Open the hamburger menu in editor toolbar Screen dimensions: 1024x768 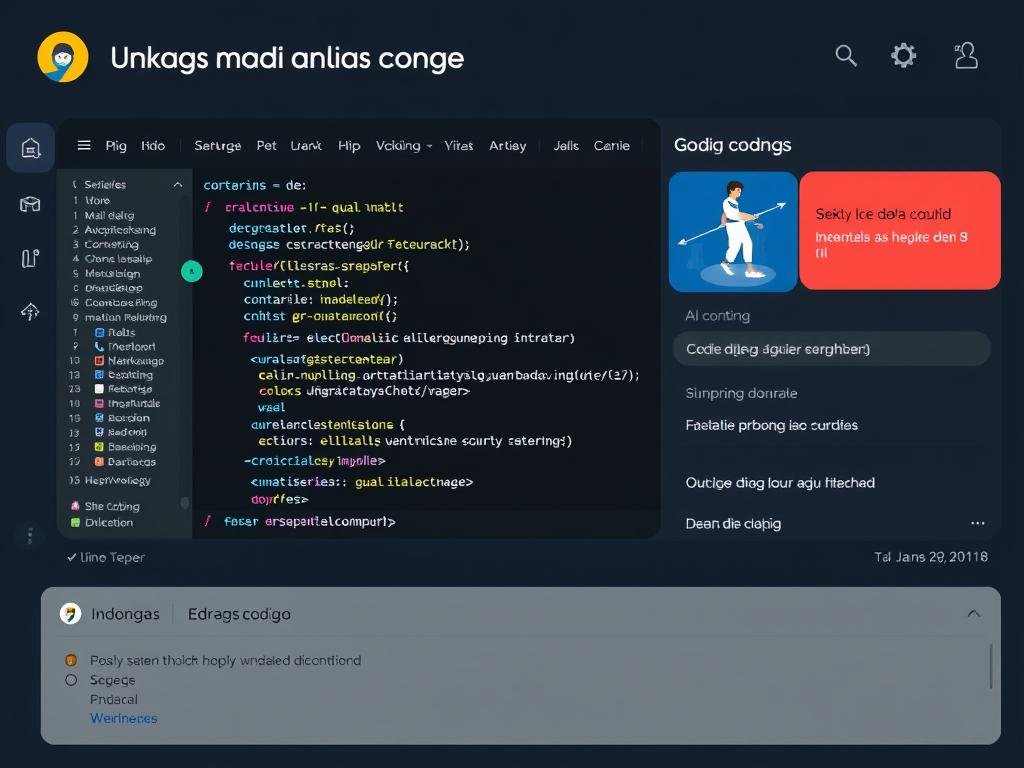(x=84, y=145)
